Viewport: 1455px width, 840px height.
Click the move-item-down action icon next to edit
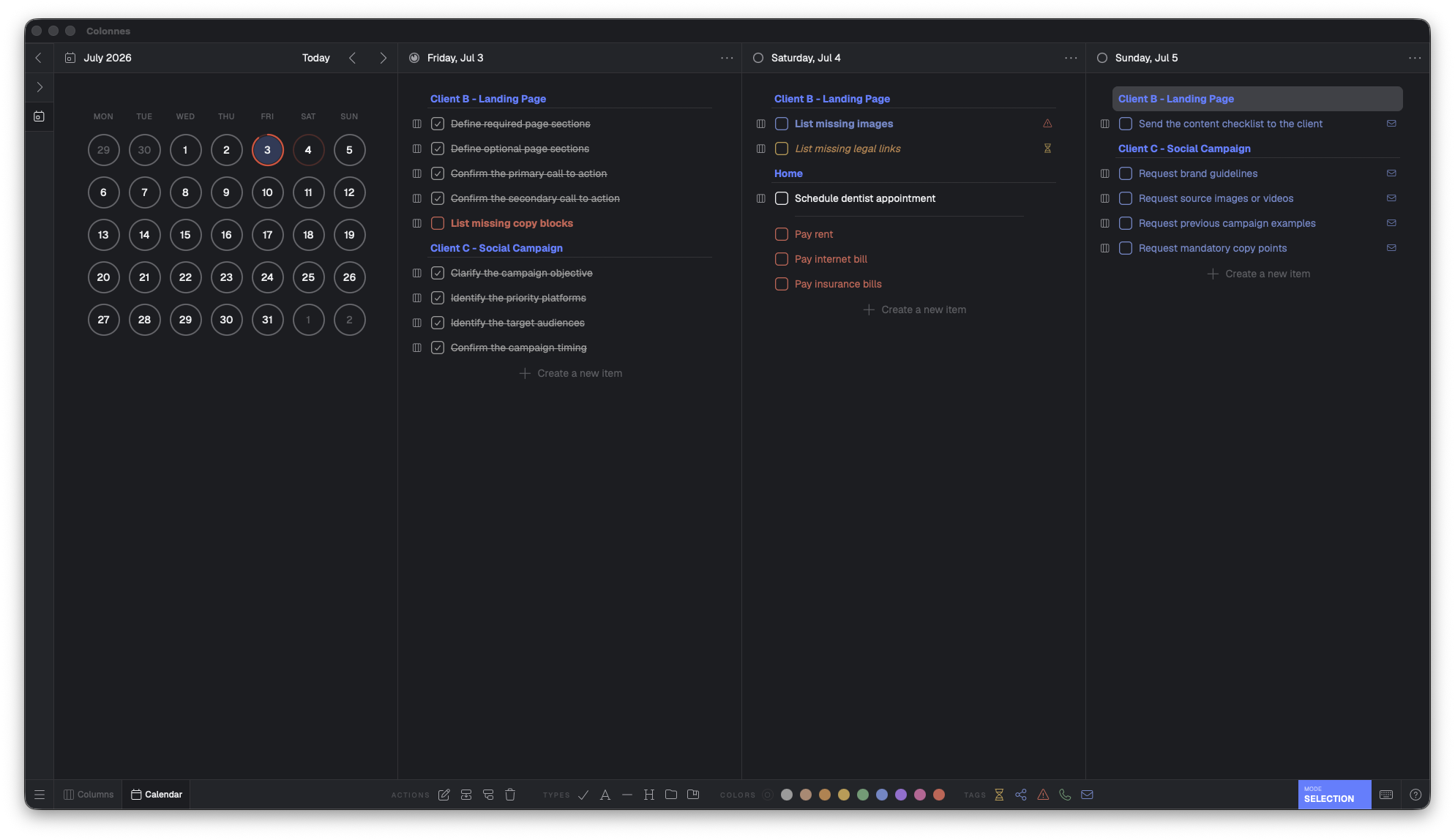[x=466, y=795]
